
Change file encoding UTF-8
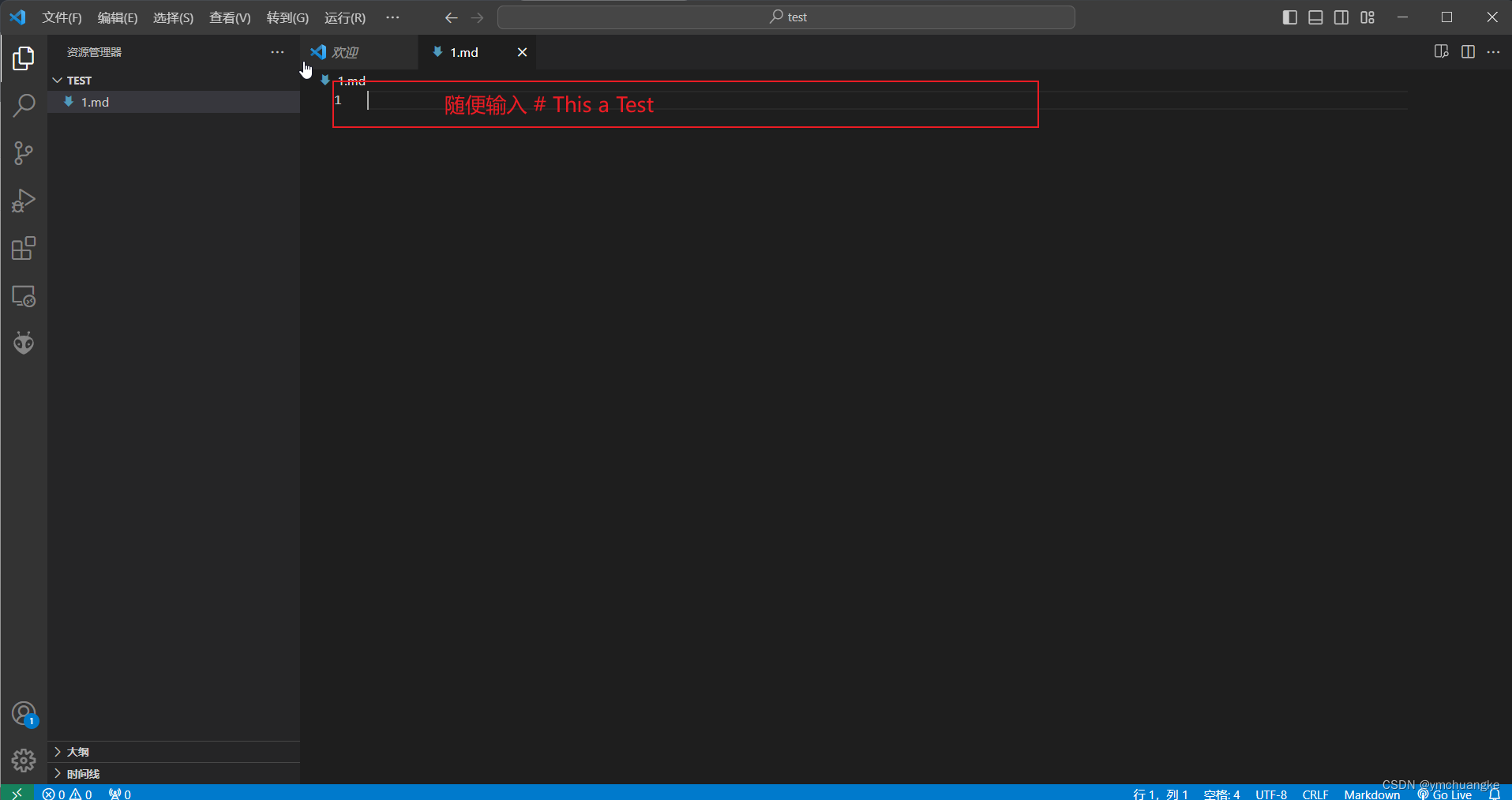[1271, 794]
